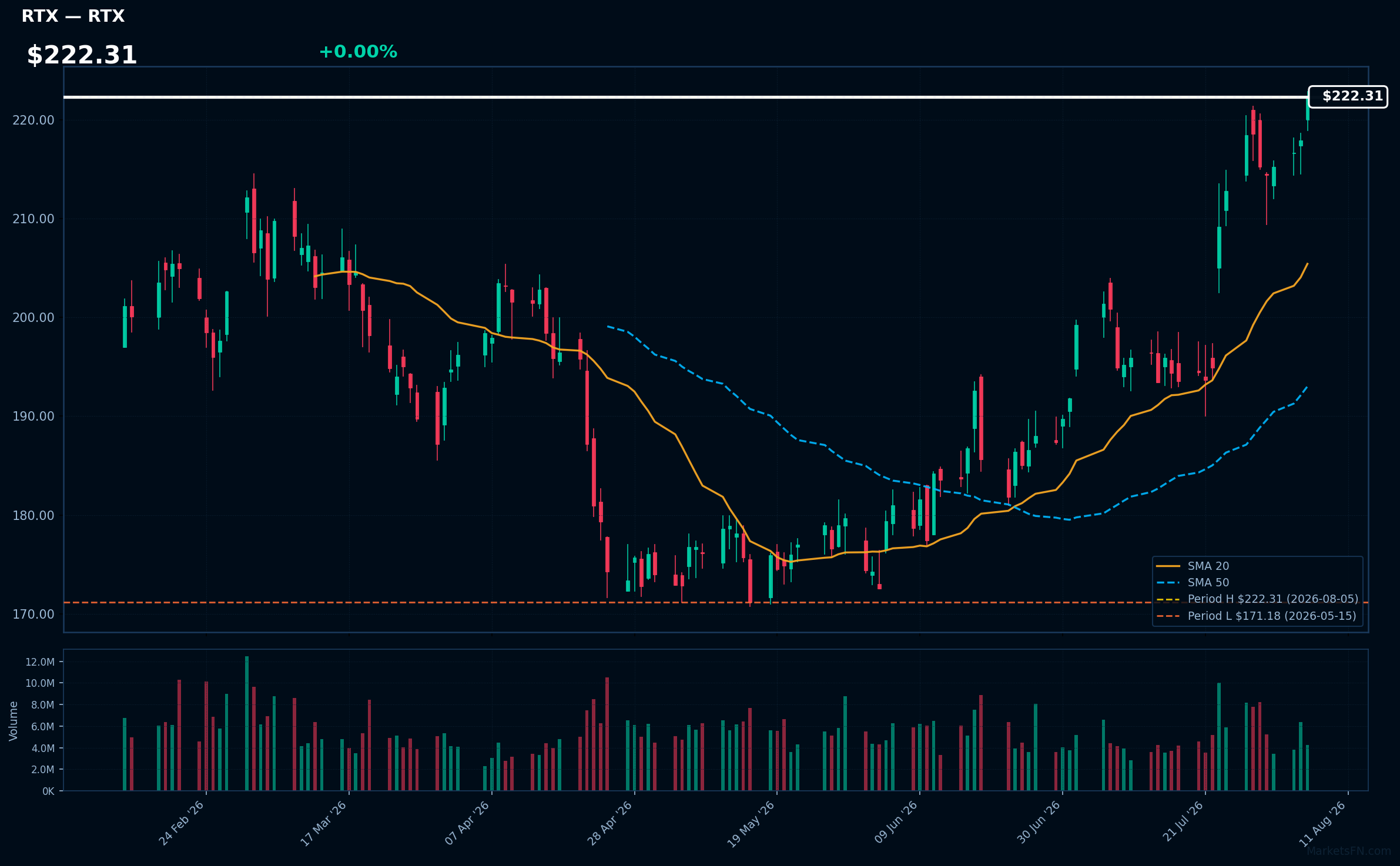Click the 24 Feb '26 date label
Screen dimensions: 1400x866
182,823
